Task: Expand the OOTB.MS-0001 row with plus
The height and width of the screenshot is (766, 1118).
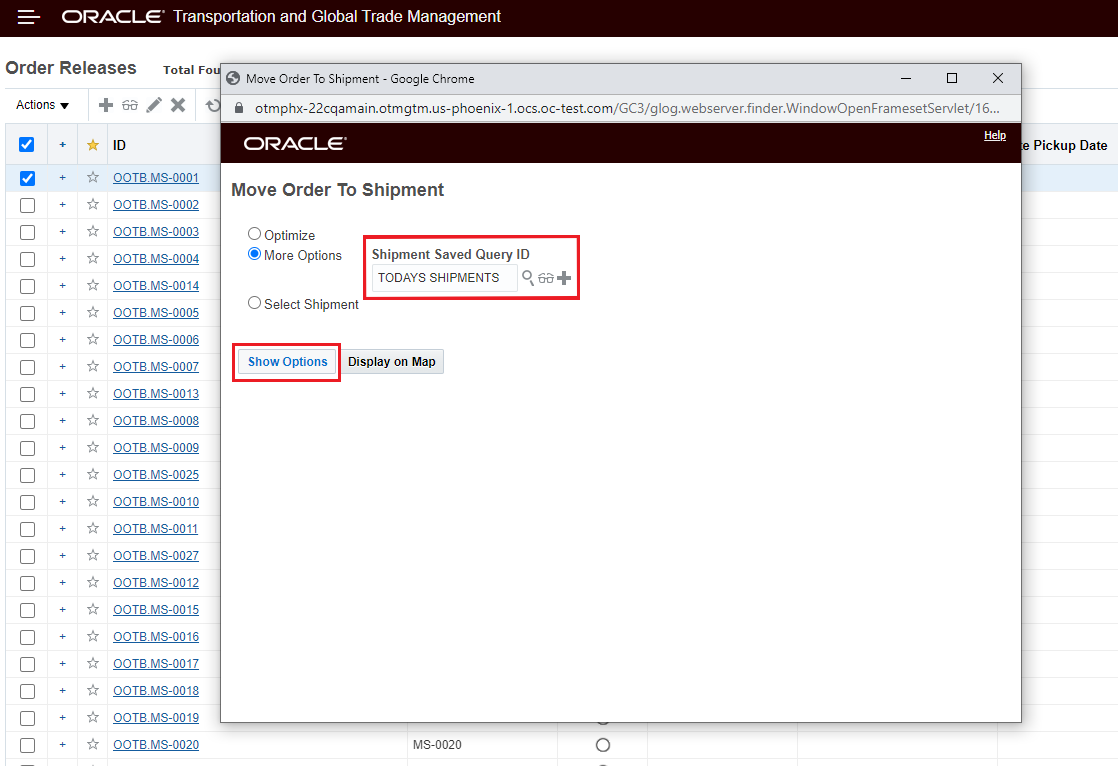Action: (x=63, y=178)
